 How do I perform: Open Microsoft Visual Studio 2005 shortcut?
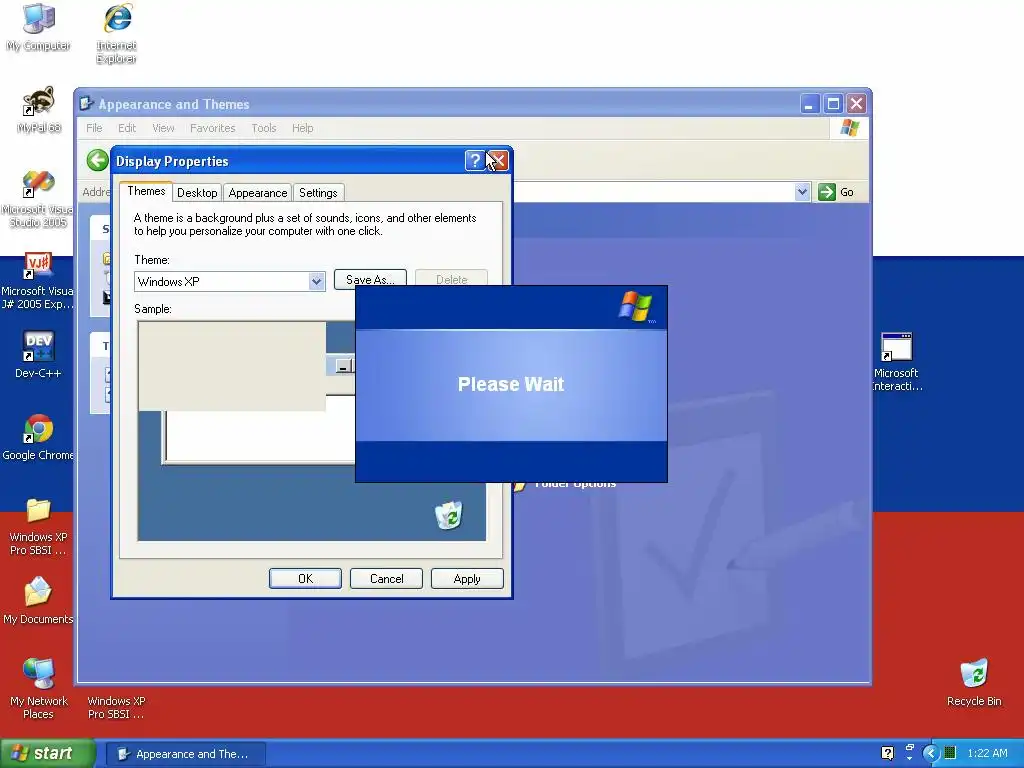pyautogui.click(x=37, y=199)
